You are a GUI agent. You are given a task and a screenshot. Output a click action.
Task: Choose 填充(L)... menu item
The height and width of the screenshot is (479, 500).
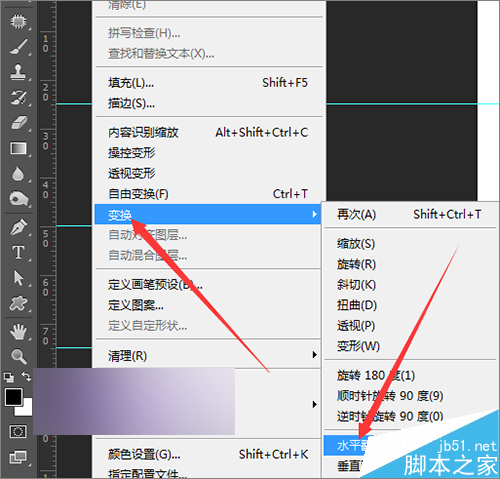(x=209, y=83)
